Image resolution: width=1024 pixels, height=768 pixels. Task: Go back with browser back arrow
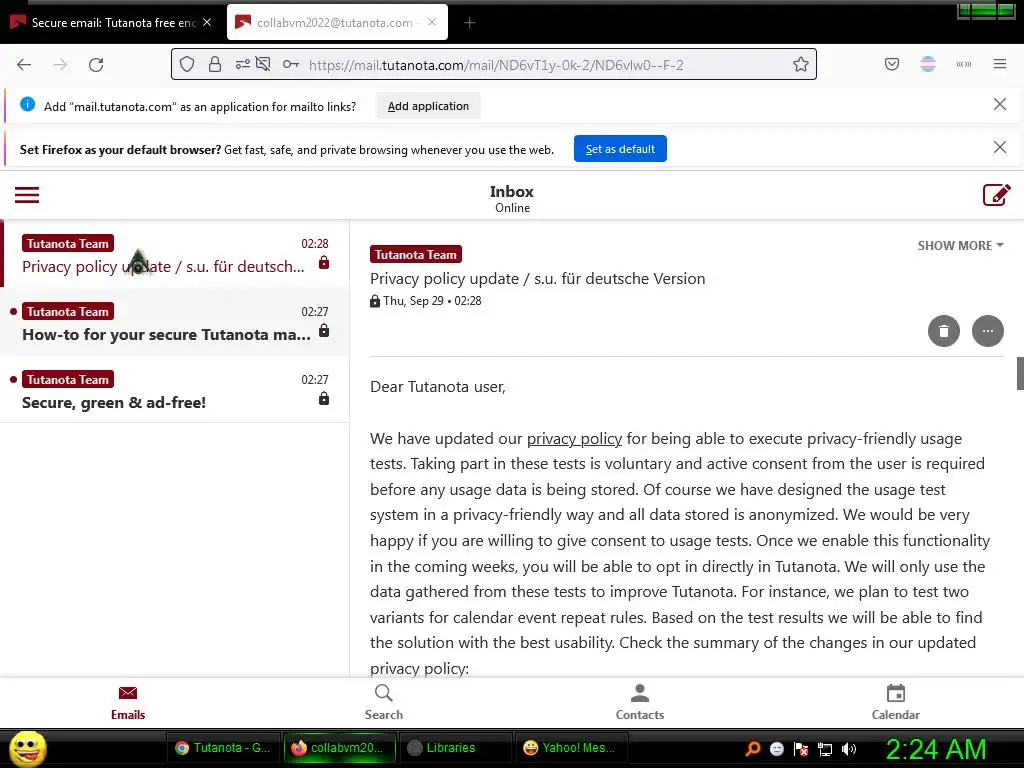(x=24, y=65)
